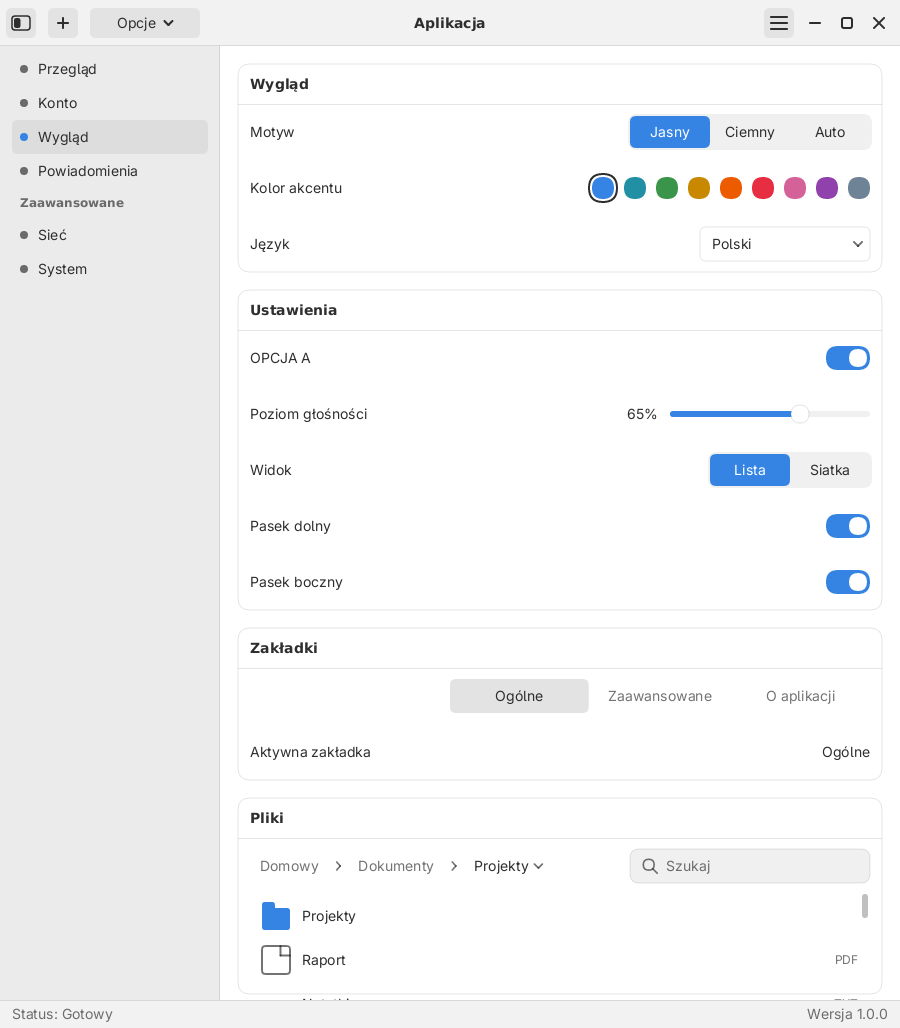The image size is (900, 1028).
Task: Choose the red accent color
Action: tap(763, 188)
